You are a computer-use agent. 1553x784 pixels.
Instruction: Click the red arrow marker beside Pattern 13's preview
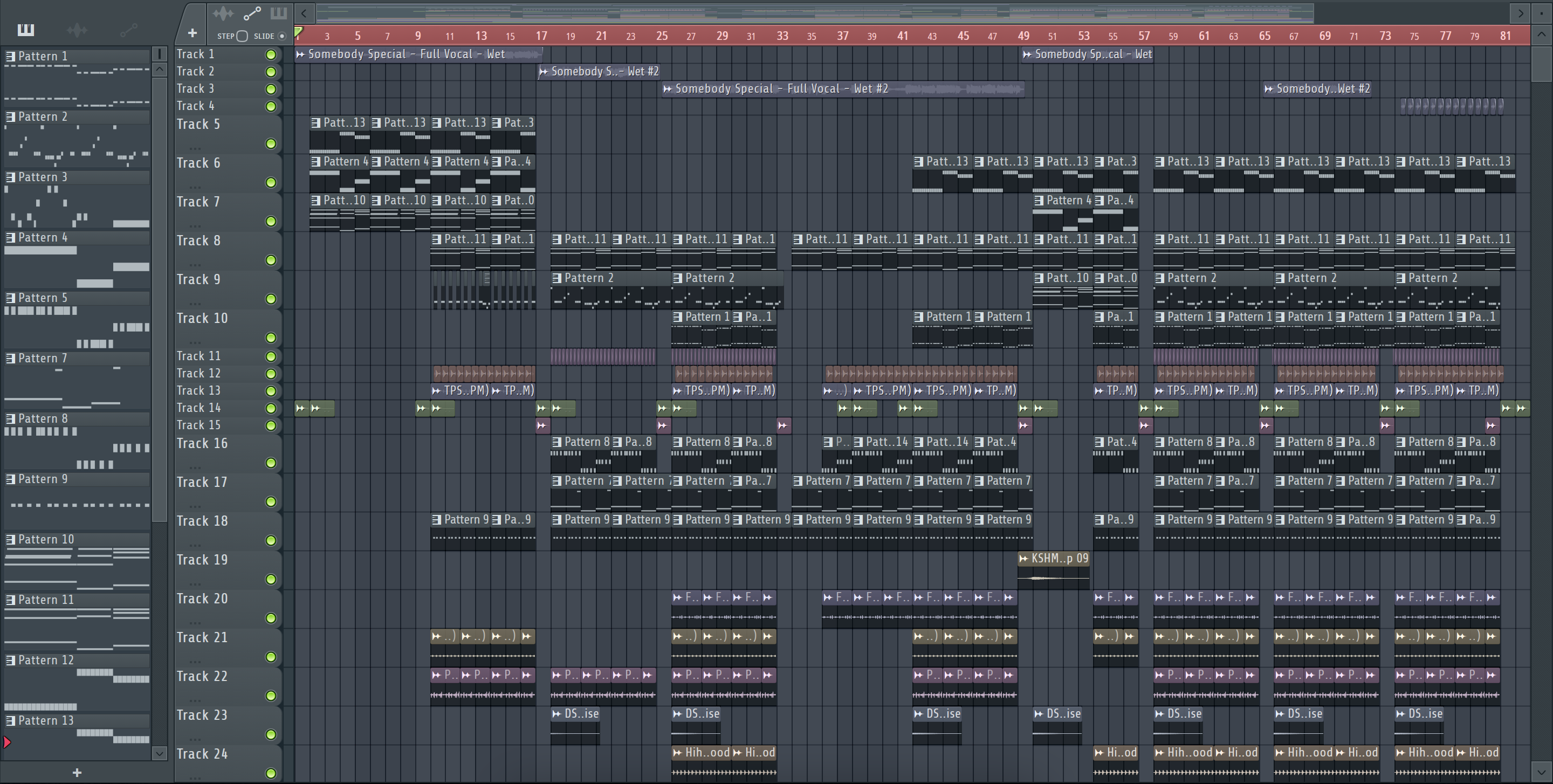[x=7, y=742]
